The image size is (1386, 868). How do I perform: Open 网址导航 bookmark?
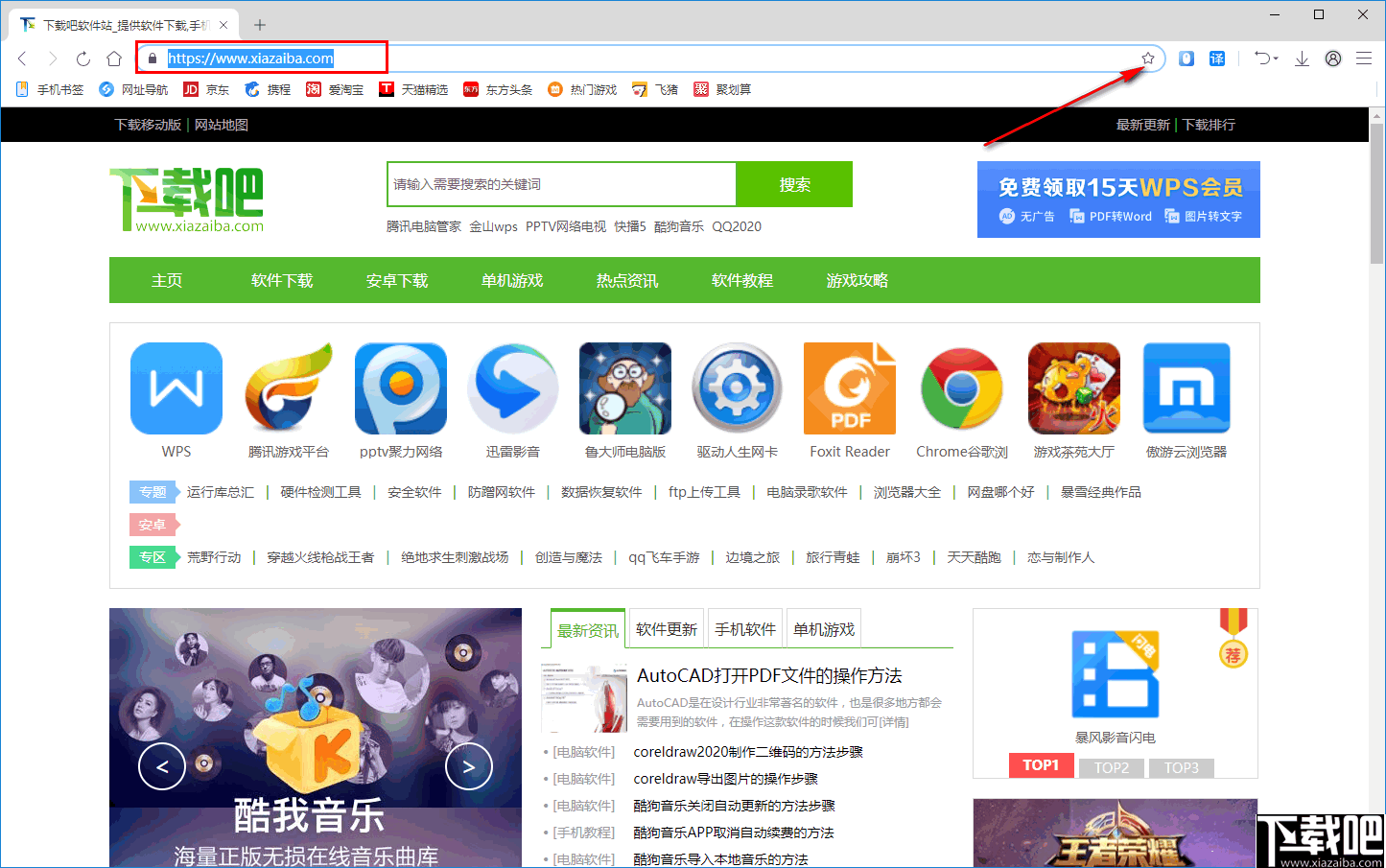coord(134,89)
